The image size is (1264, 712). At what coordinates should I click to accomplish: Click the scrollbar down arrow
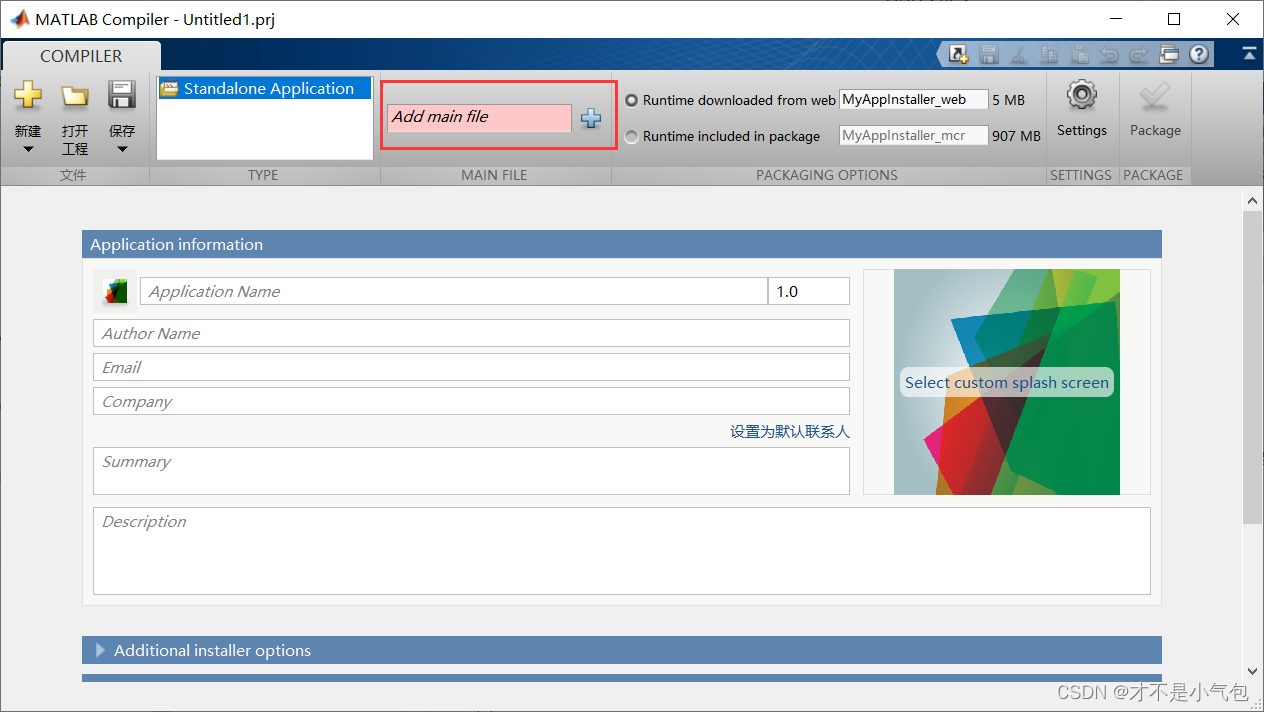pyautogui.click(x=1252, y=671)
